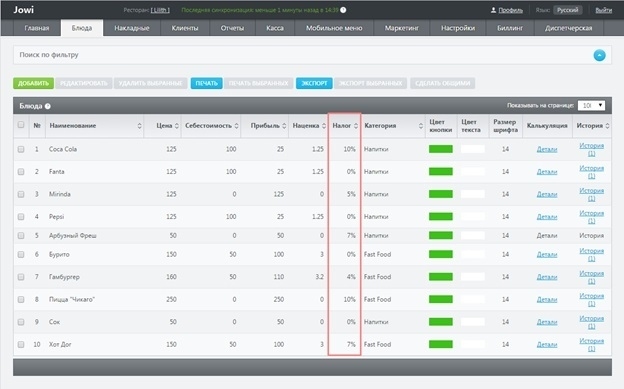Sort by Налог column sort arrows
624x389 pixels.
[x=356, y=126]
